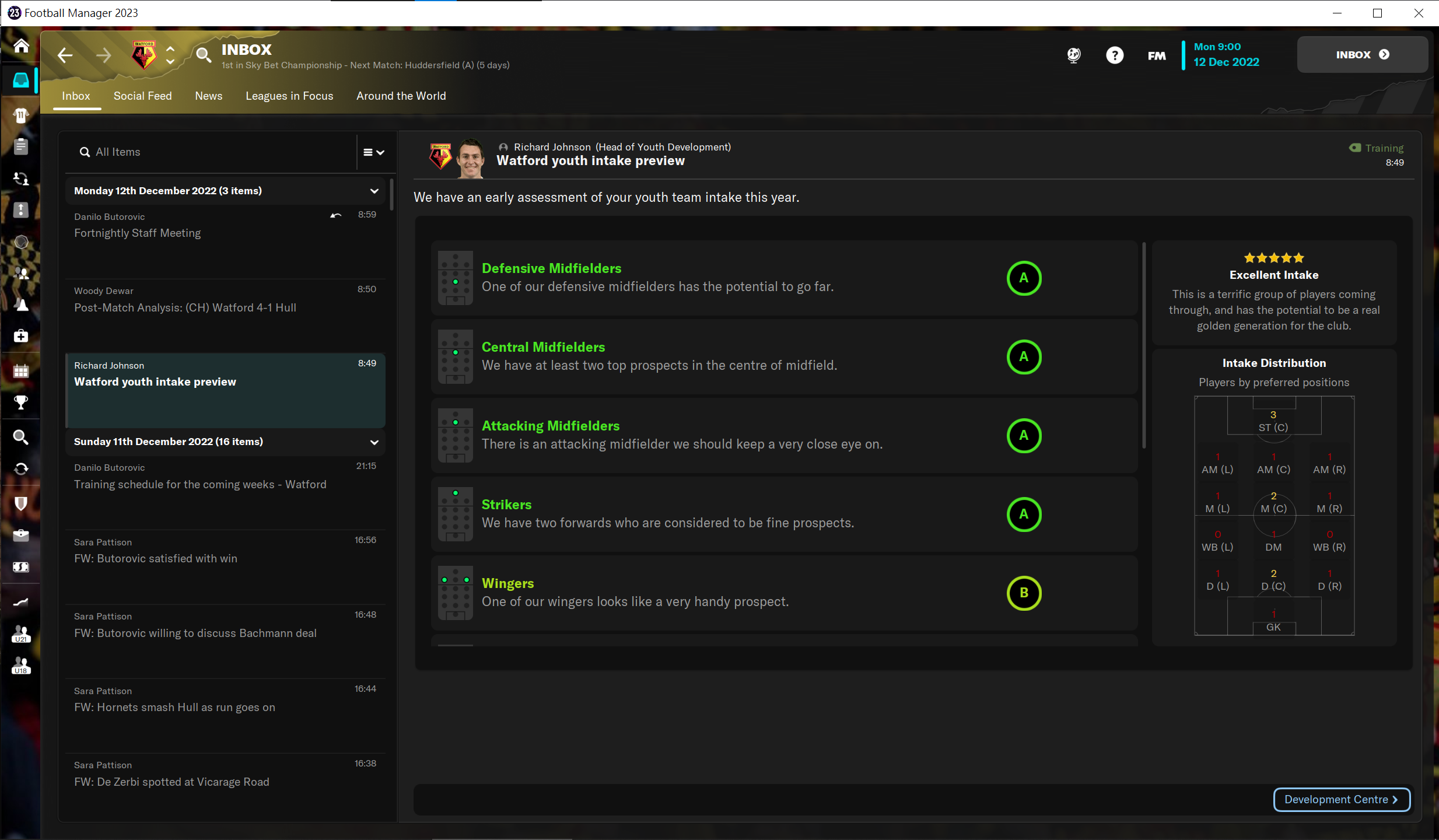
Task: Open the Home screen from sidebar
Action: tap(21, 45)
